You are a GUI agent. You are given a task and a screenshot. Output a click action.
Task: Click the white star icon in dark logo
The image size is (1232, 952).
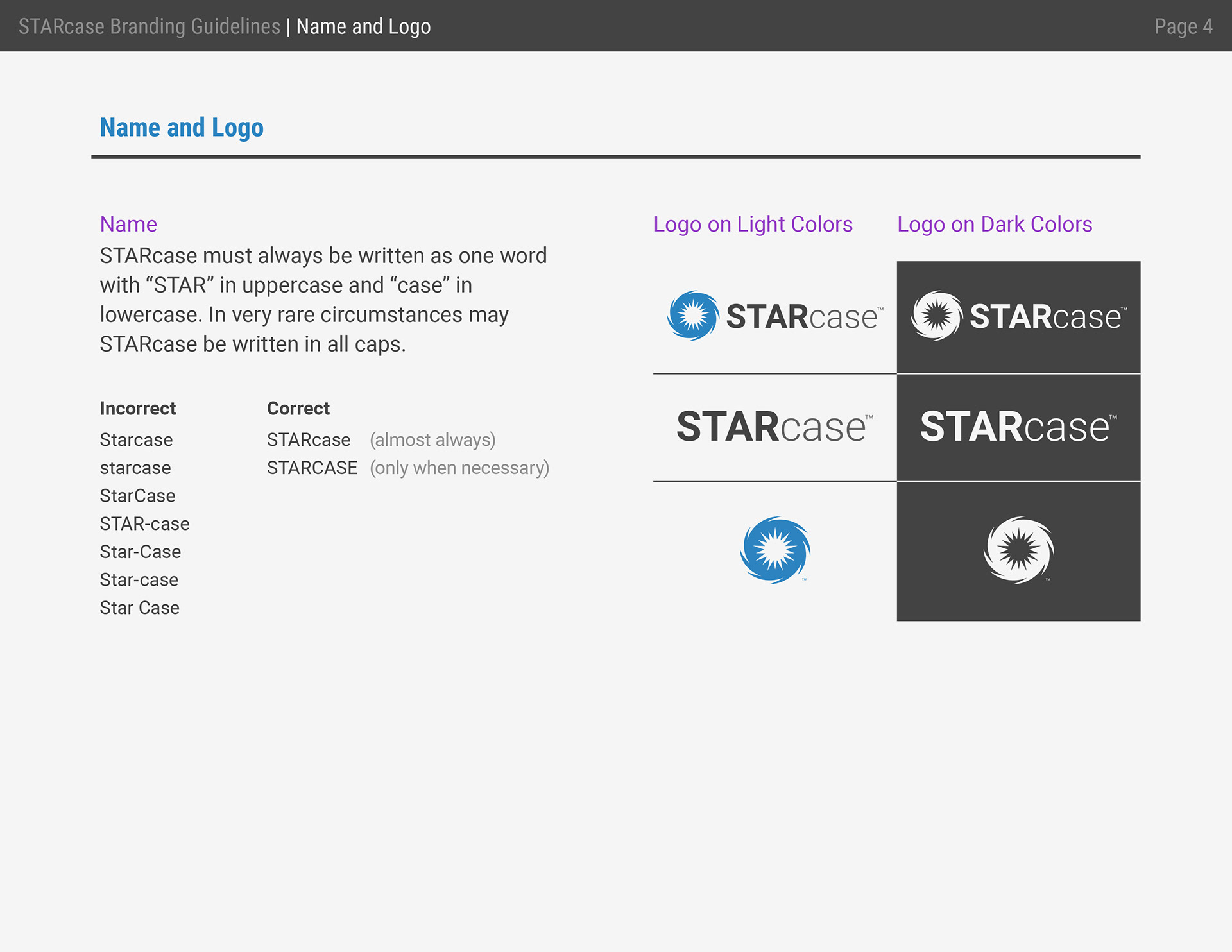click(936, 316)
